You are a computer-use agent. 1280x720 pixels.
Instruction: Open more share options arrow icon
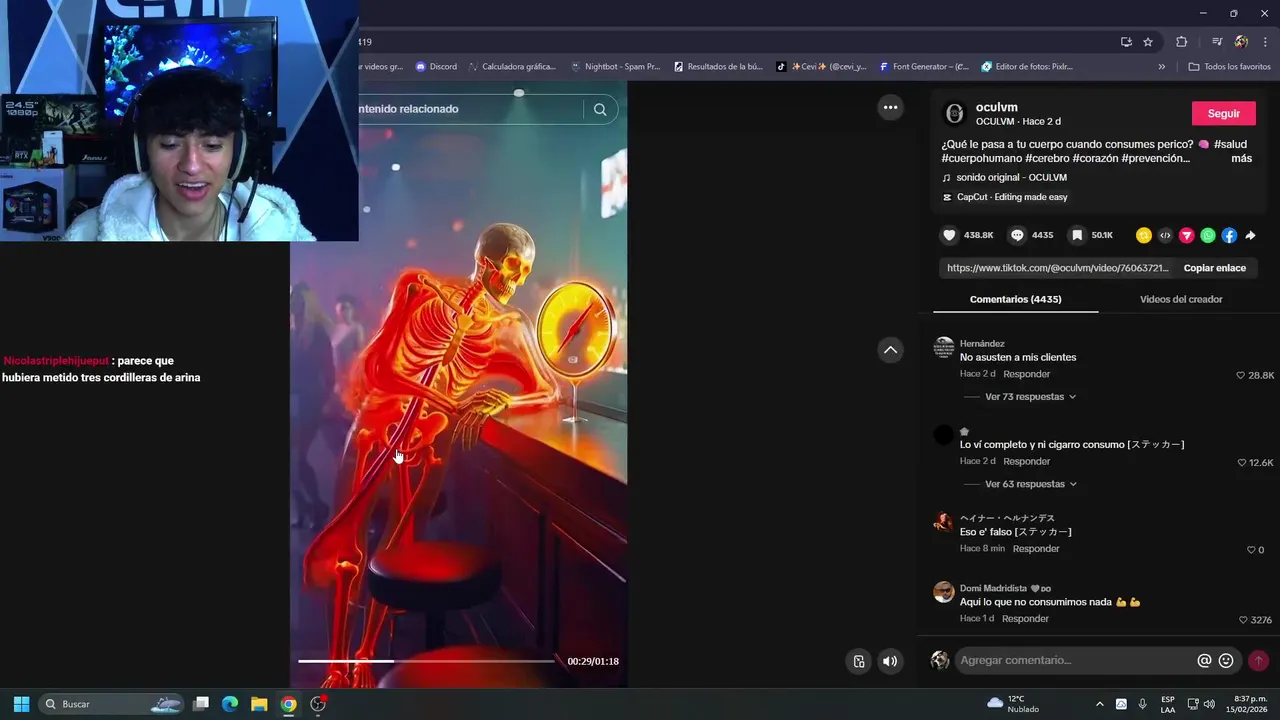tap(1250, 236)
